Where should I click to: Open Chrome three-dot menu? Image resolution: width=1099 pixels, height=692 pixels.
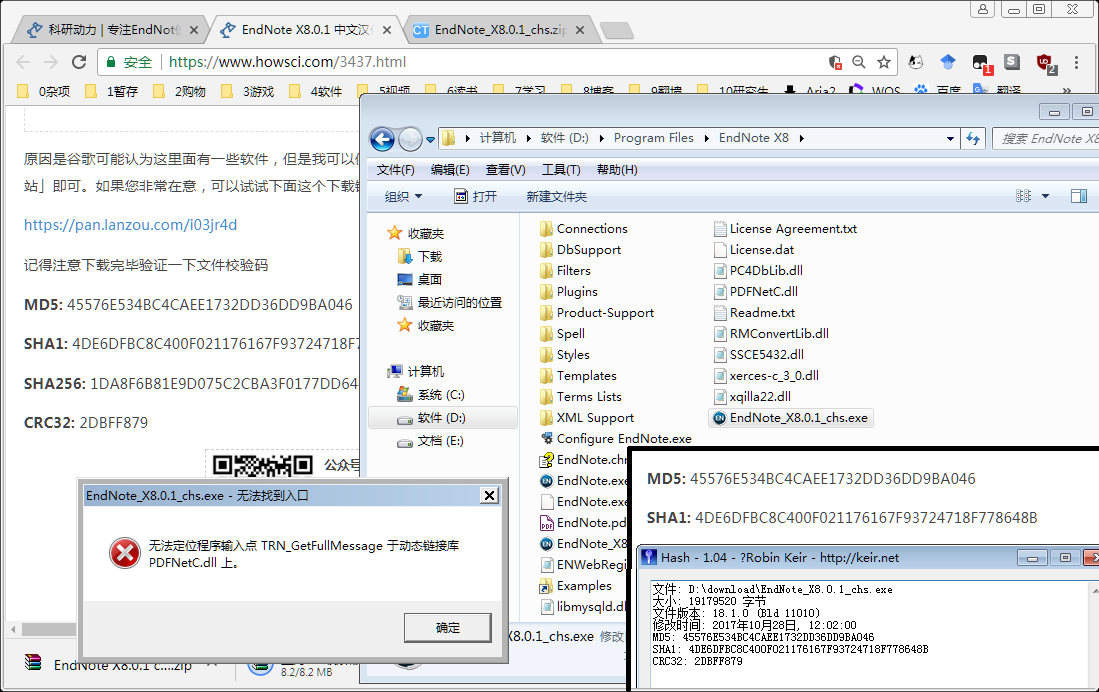click(1077, 62)
